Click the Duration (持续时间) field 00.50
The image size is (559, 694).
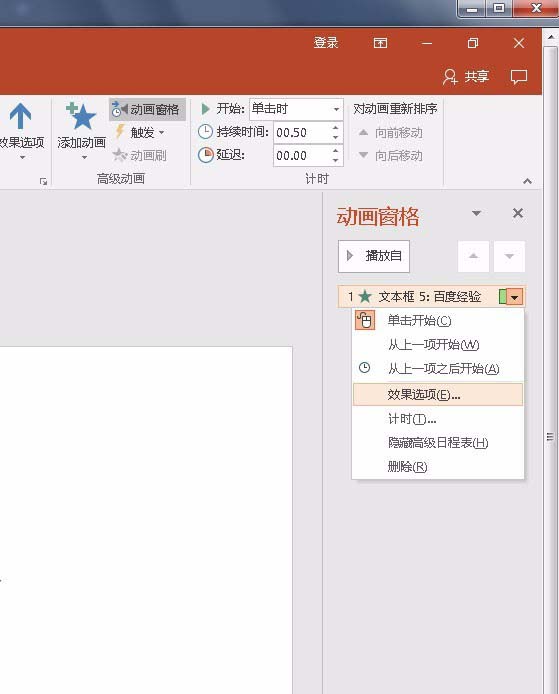click(301, 132)
